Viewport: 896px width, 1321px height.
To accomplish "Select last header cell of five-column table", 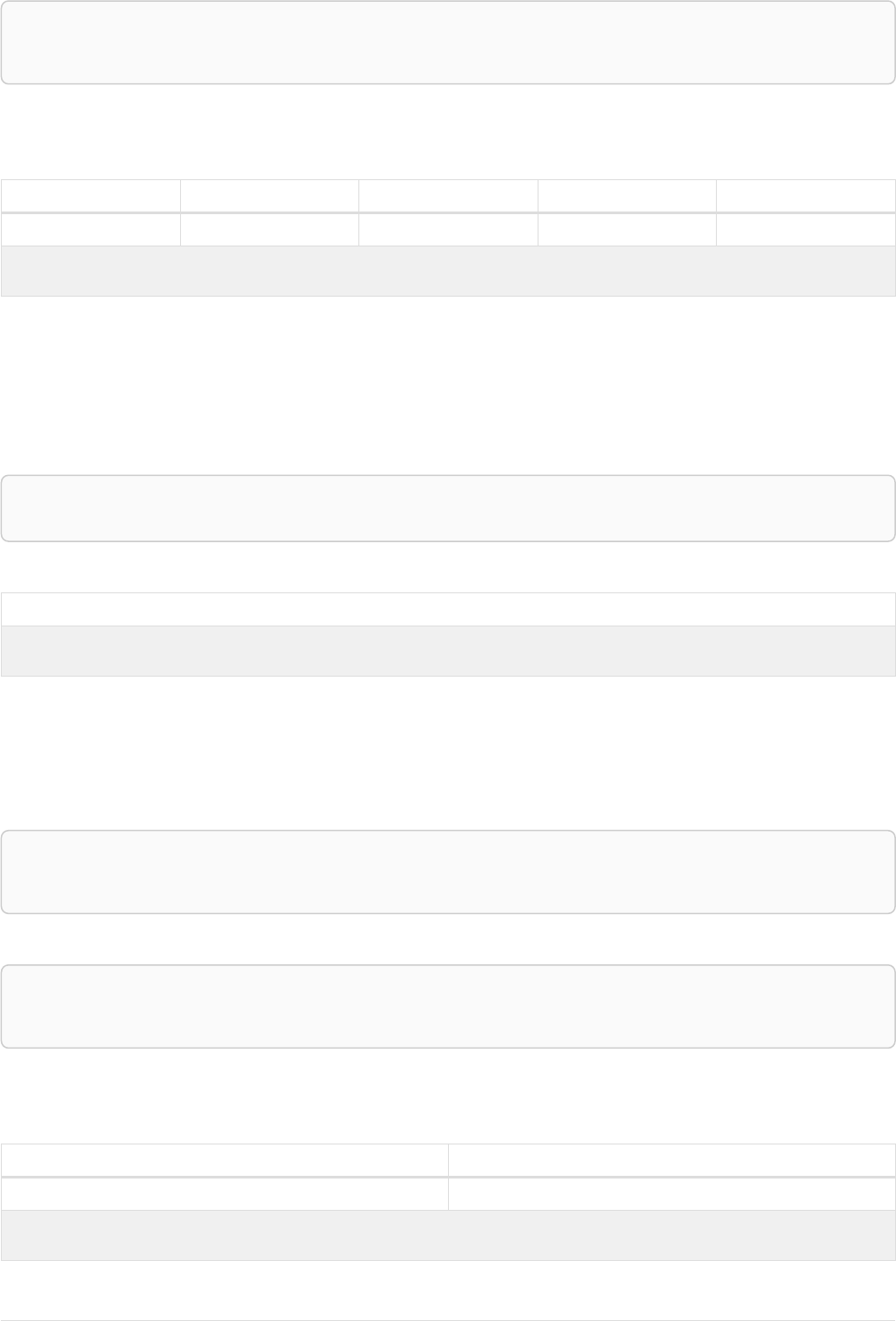I will coord(806,196).
